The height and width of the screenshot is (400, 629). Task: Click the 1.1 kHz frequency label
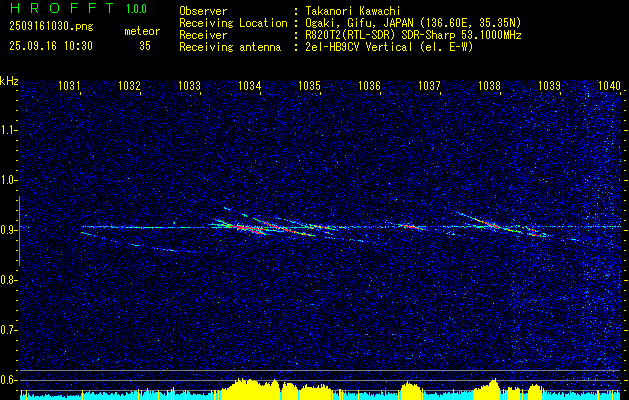tap(9, 130)
